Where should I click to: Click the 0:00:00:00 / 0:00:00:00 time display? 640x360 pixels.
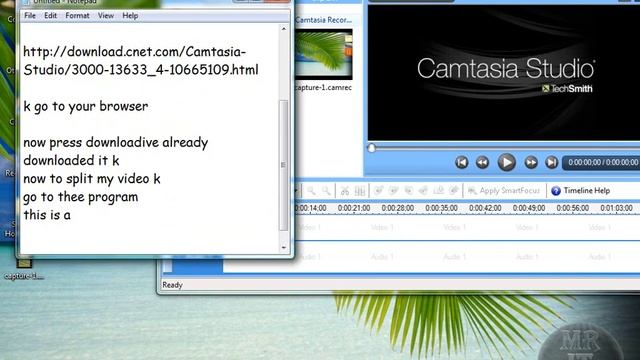pyautogui.click(x=602, y=162)
